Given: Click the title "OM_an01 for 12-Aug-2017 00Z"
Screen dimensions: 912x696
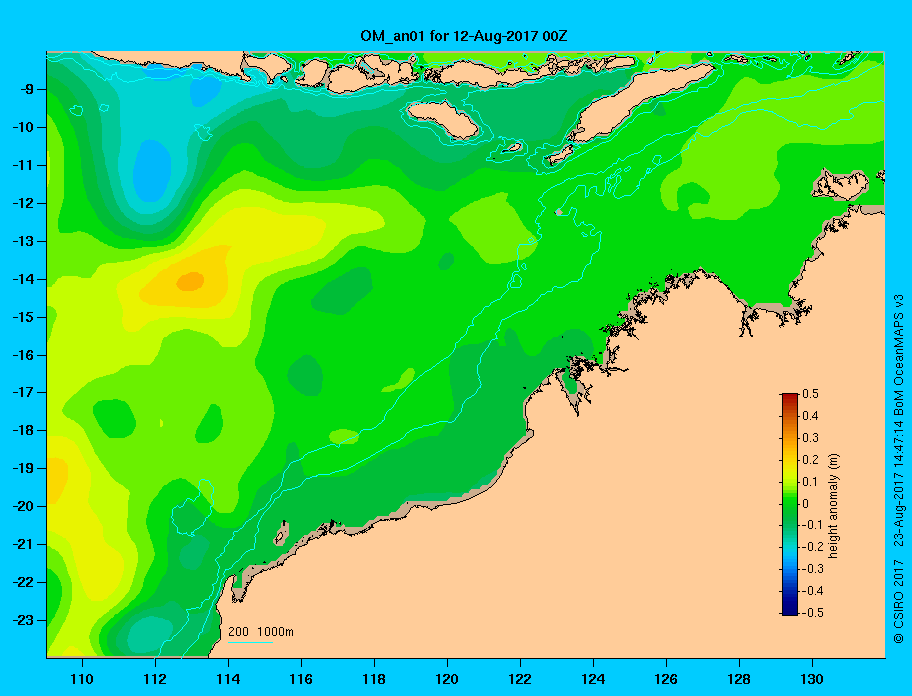Looking at the screenshot, I should pos(464,36).
